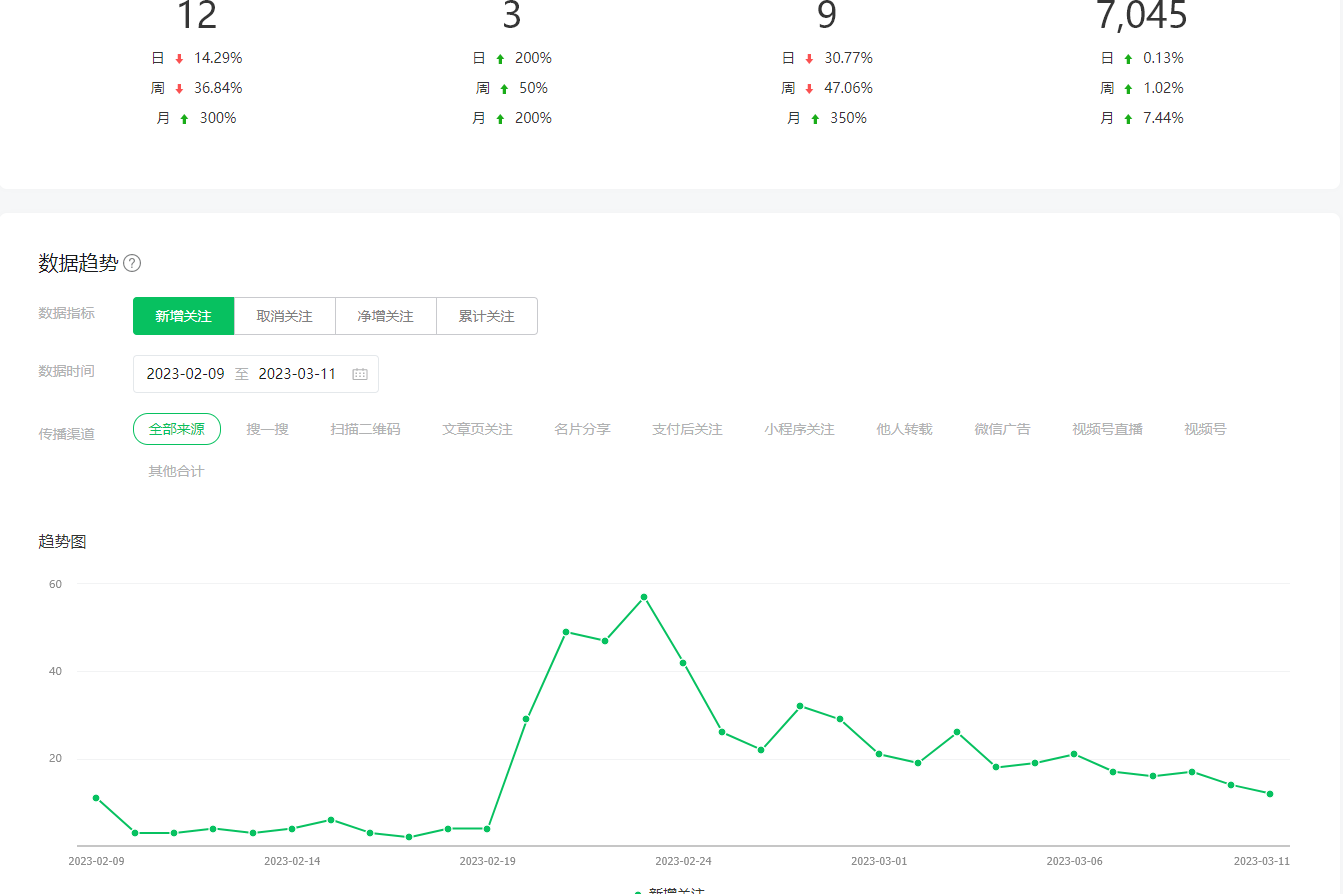The image size is (1343, 894).
Task: Filter by 名片分享 channel
Action: coord(583,429)
